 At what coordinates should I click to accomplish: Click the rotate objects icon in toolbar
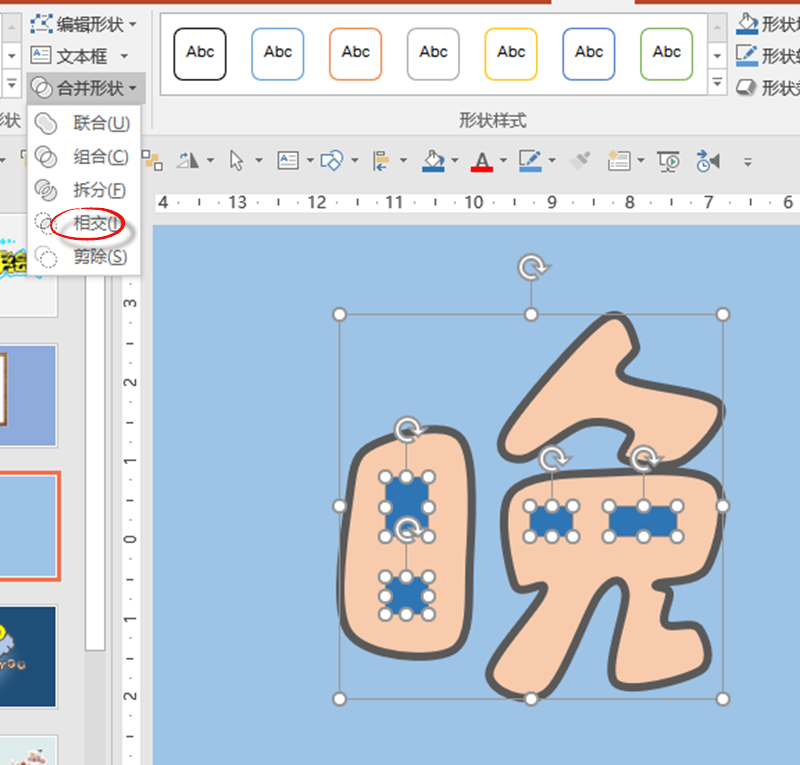tap(187, 161)
